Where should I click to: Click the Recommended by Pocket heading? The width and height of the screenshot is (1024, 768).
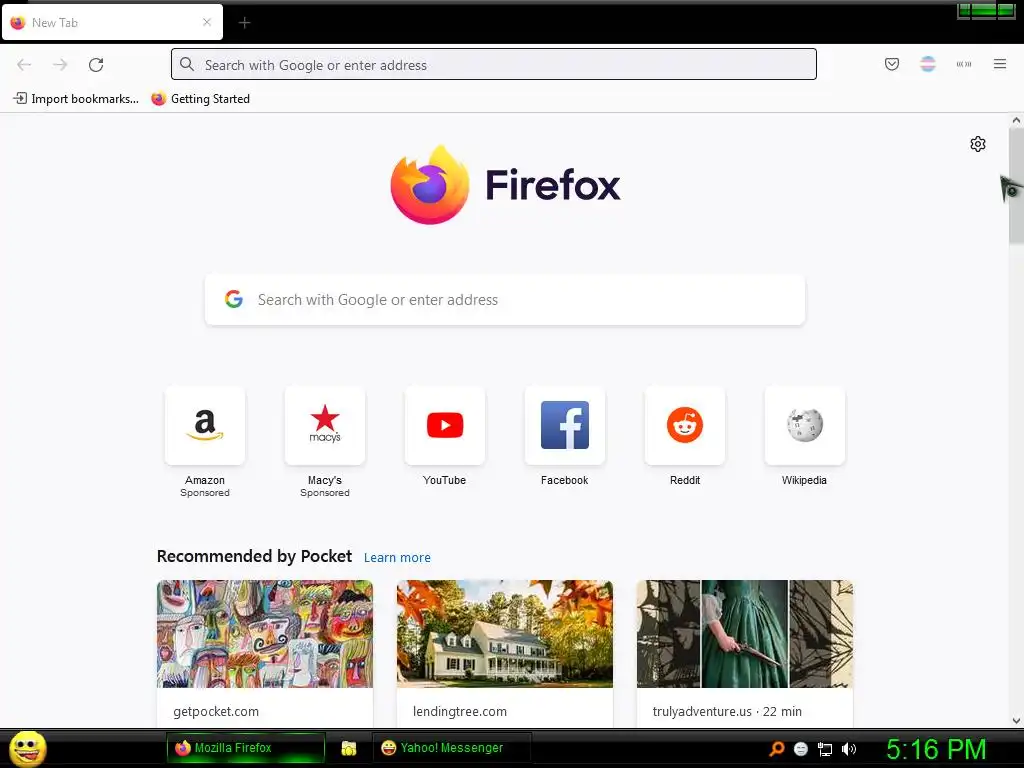tap(254, 556)
